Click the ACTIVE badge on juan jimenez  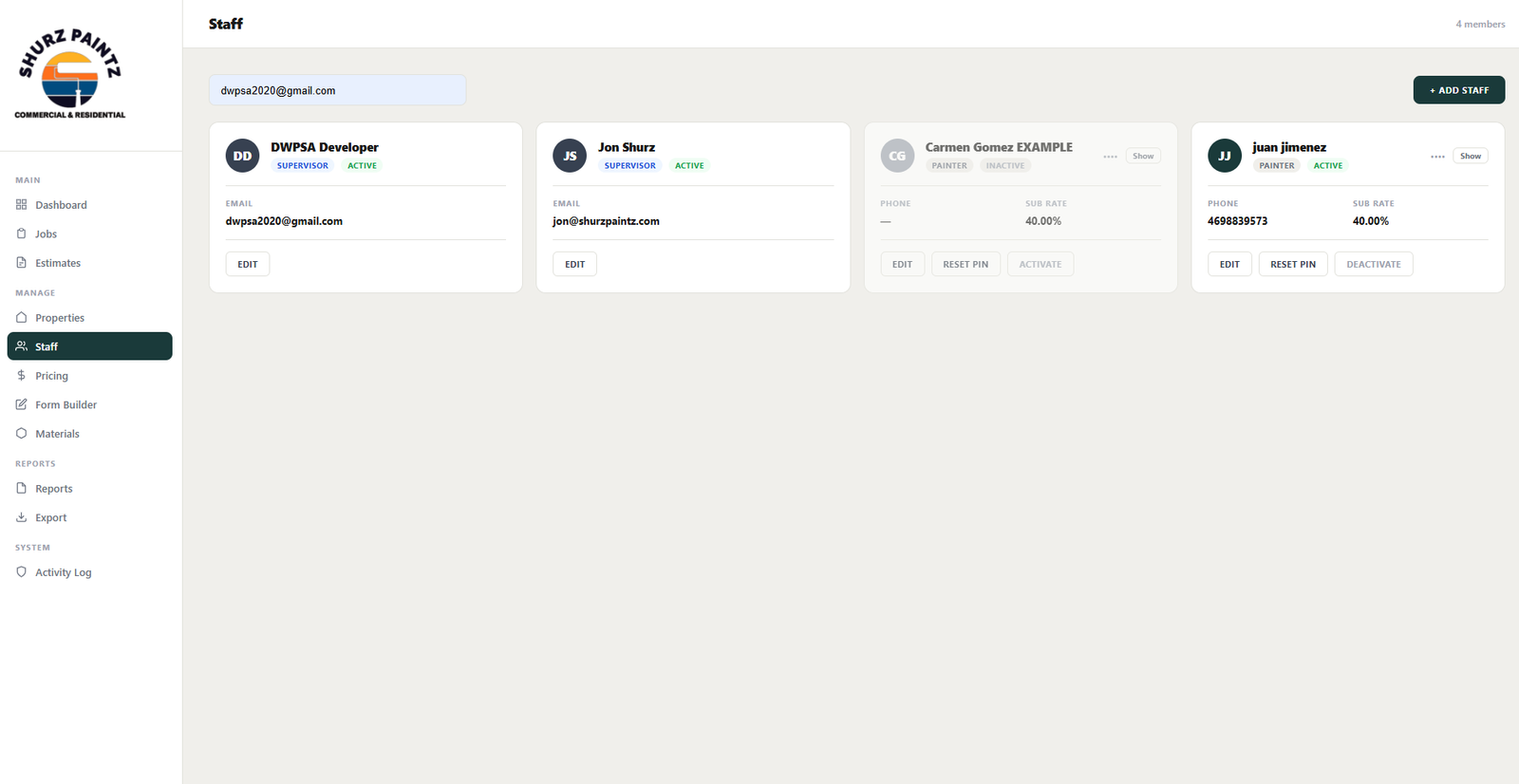pyautogui.click(x=1328, y=165)
